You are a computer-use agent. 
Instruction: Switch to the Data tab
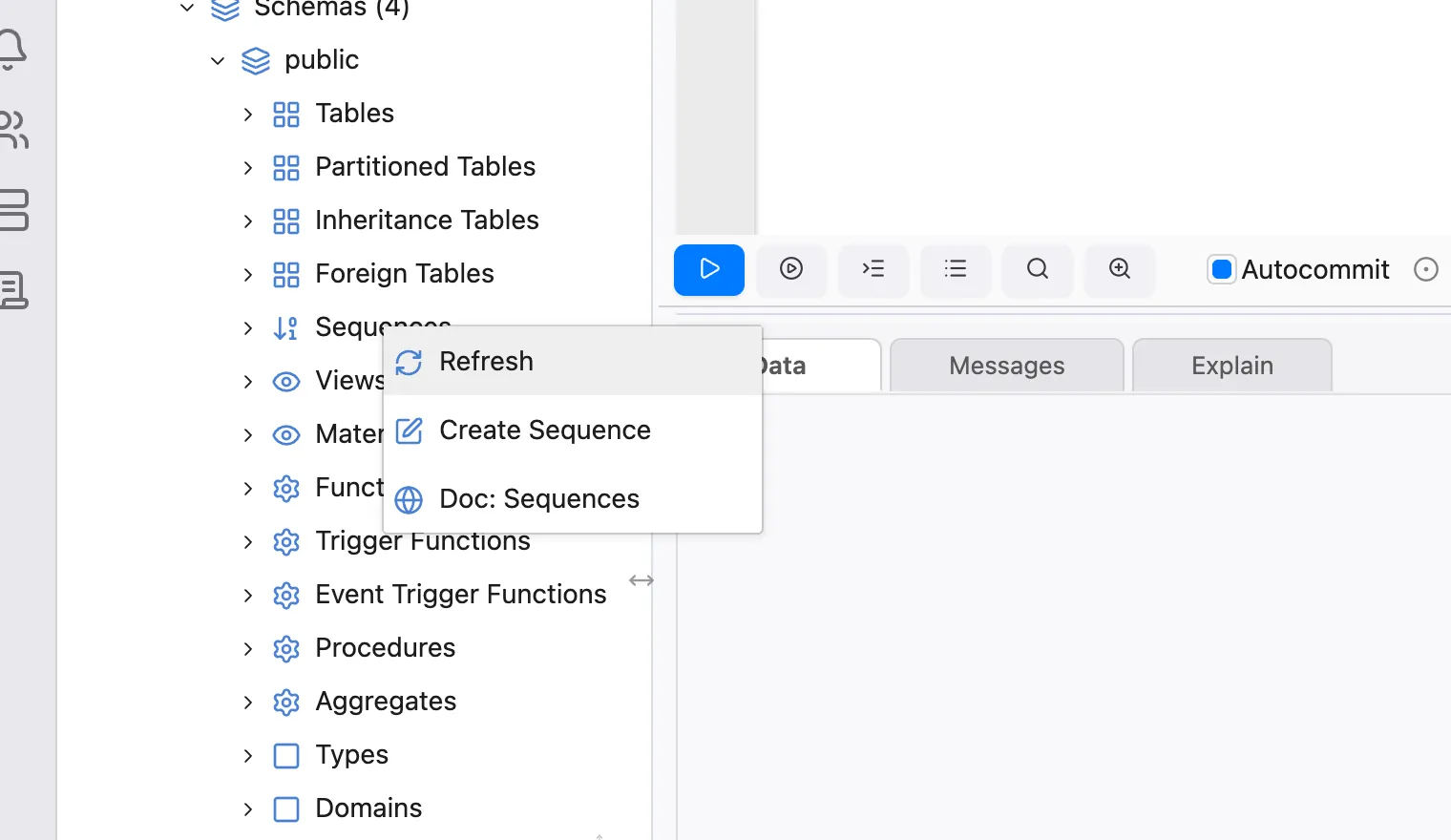click(821, 366)
